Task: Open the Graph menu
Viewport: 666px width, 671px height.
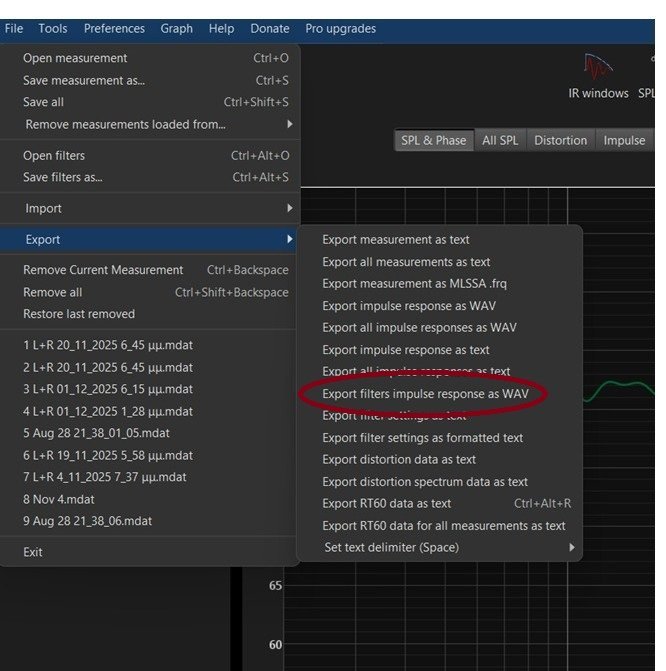Action: tap(177, 29)
